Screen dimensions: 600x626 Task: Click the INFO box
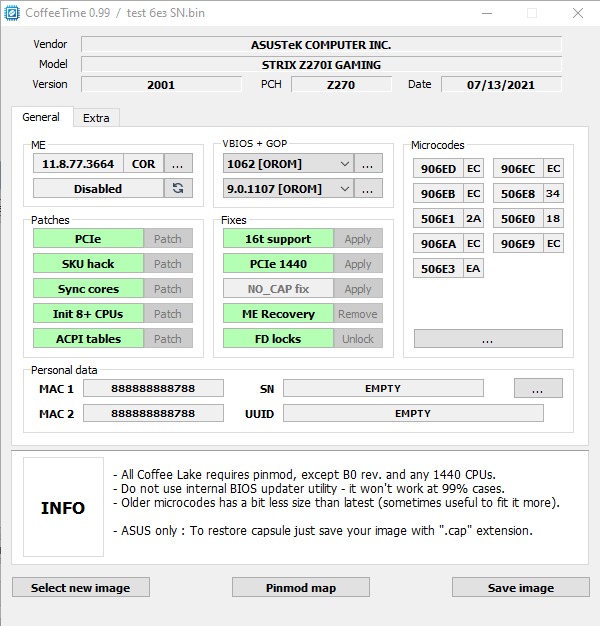[x=63, y=507]
